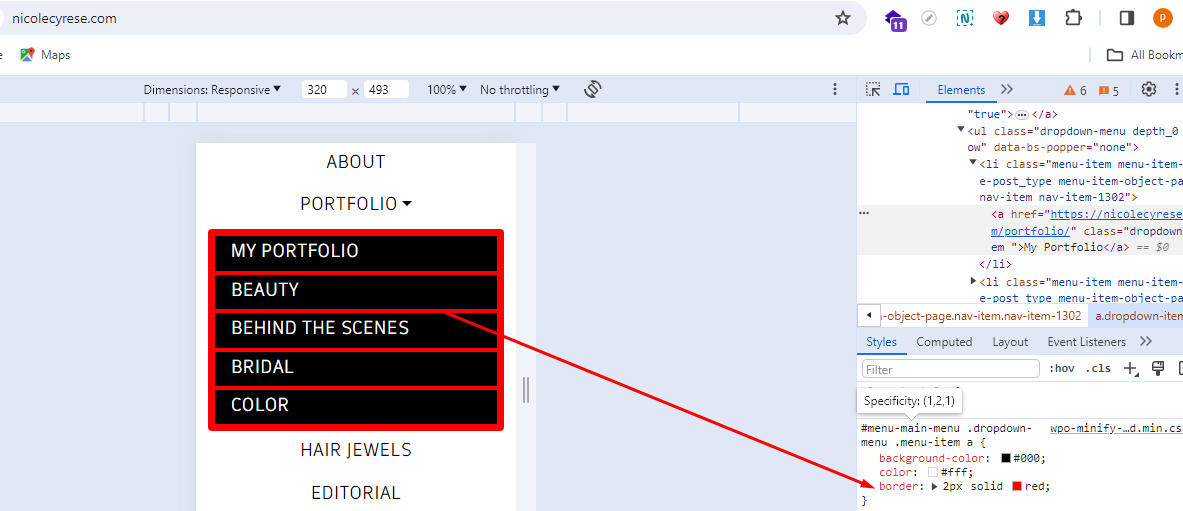
Task: Add a new style rule plus icon
Action: coord(1130,368)
